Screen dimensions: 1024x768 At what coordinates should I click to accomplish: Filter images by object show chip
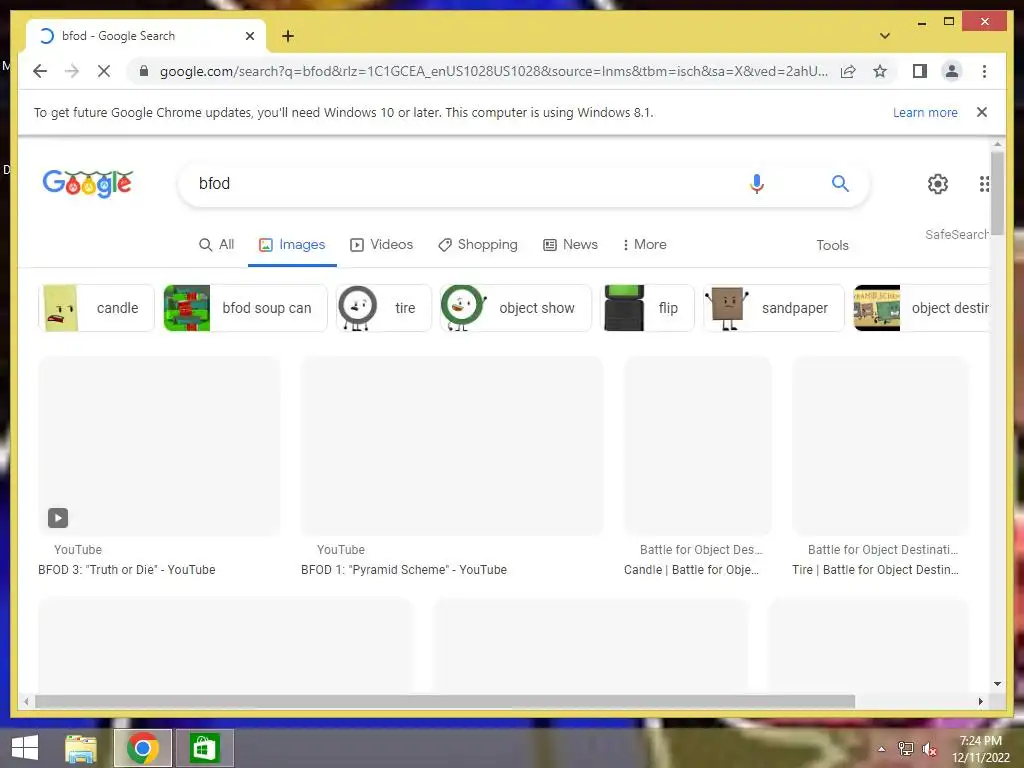coord(516,308)
